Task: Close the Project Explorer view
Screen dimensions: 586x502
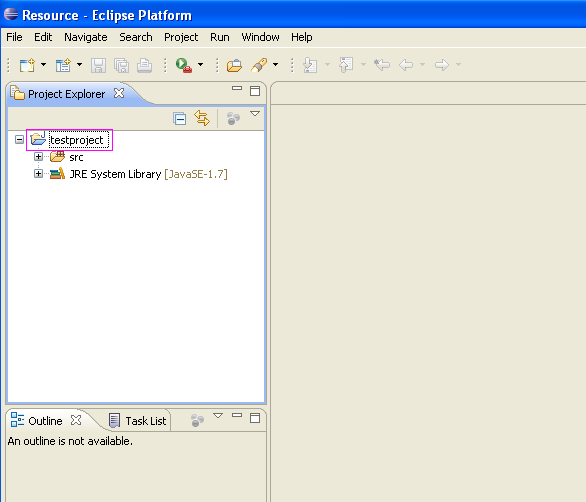Action: click(x=119, y=93)
